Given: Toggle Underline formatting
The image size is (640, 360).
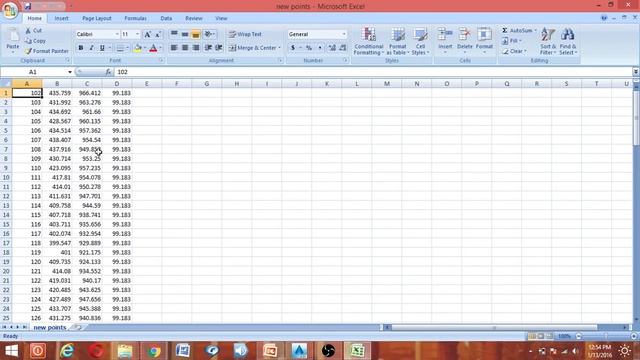Looking at the screenshot, I should (x=102, y=48).
